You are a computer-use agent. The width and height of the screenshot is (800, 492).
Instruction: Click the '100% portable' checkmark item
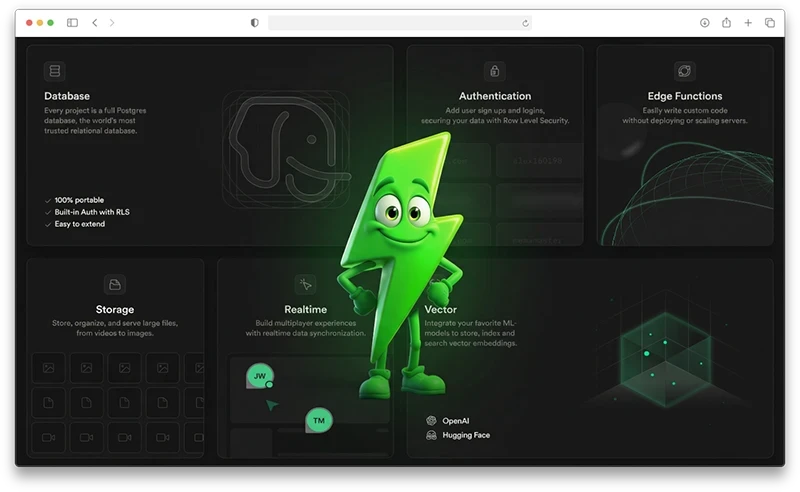point(74,200)
